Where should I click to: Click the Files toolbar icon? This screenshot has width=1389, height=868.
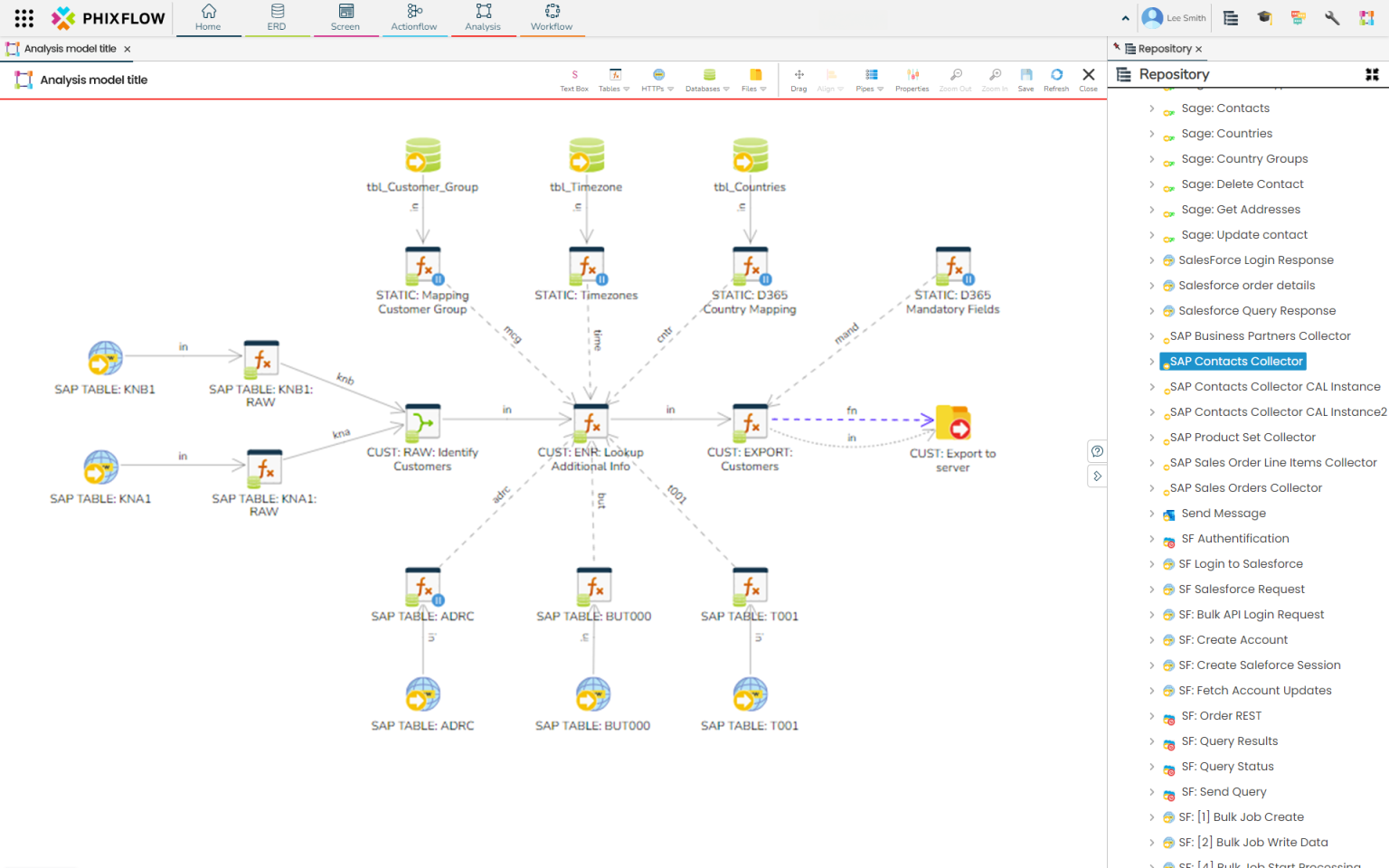pos(751,80)
